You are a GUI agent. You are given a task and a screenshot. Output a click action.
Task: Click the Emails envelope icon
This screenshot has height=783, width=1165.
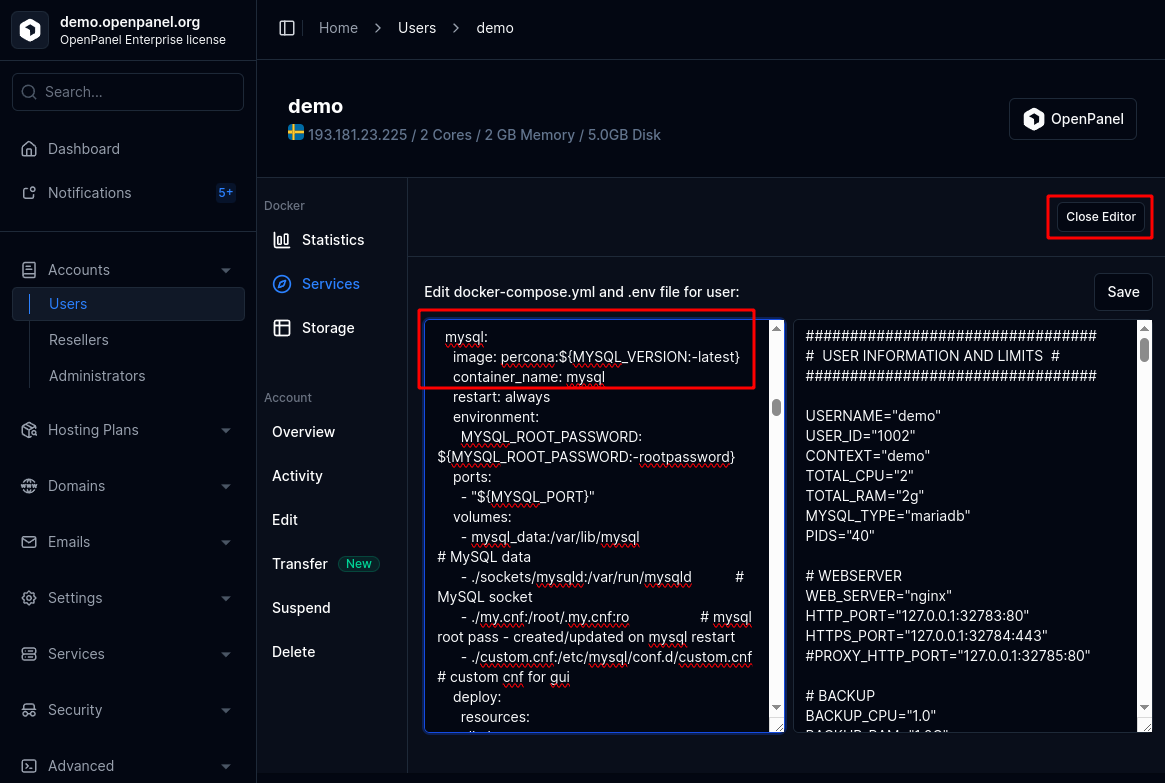coord(29,542)
